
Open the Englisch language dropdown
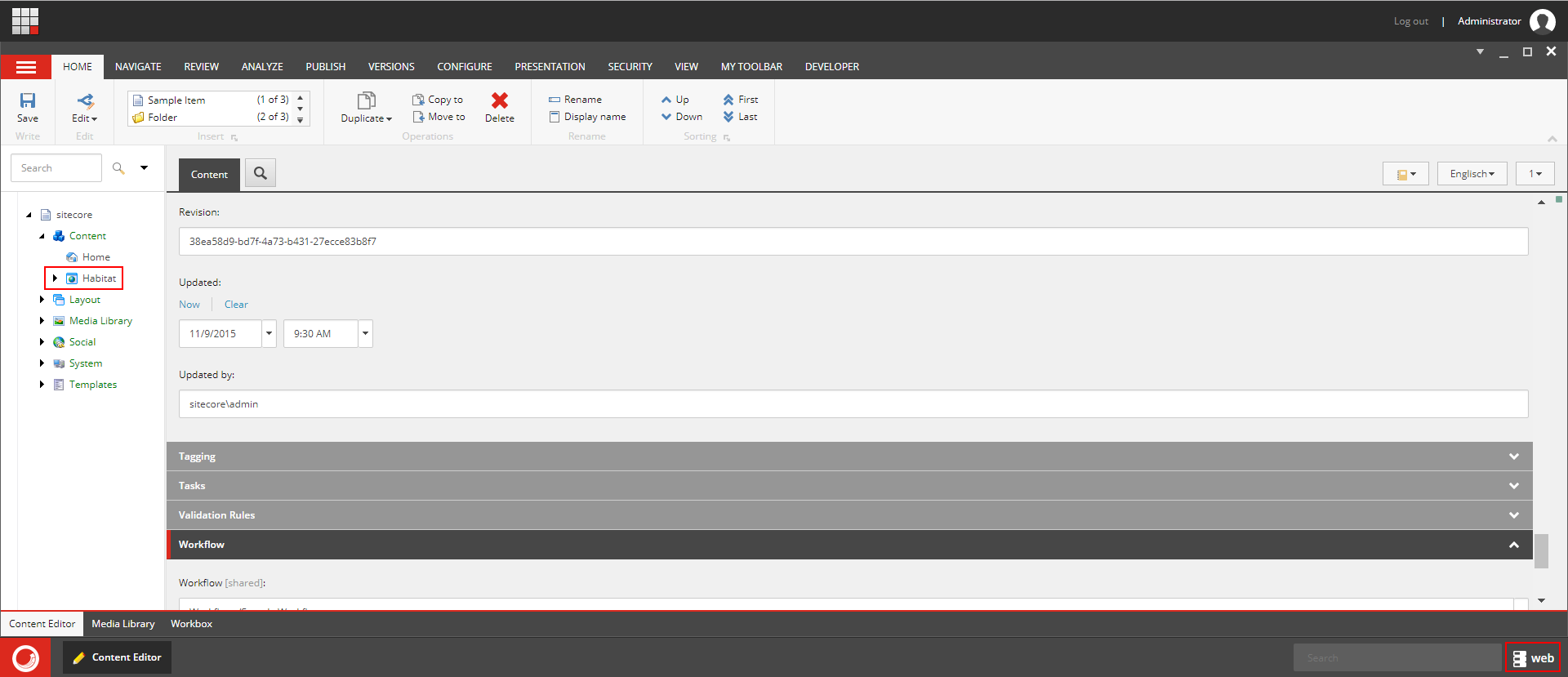1472,174
